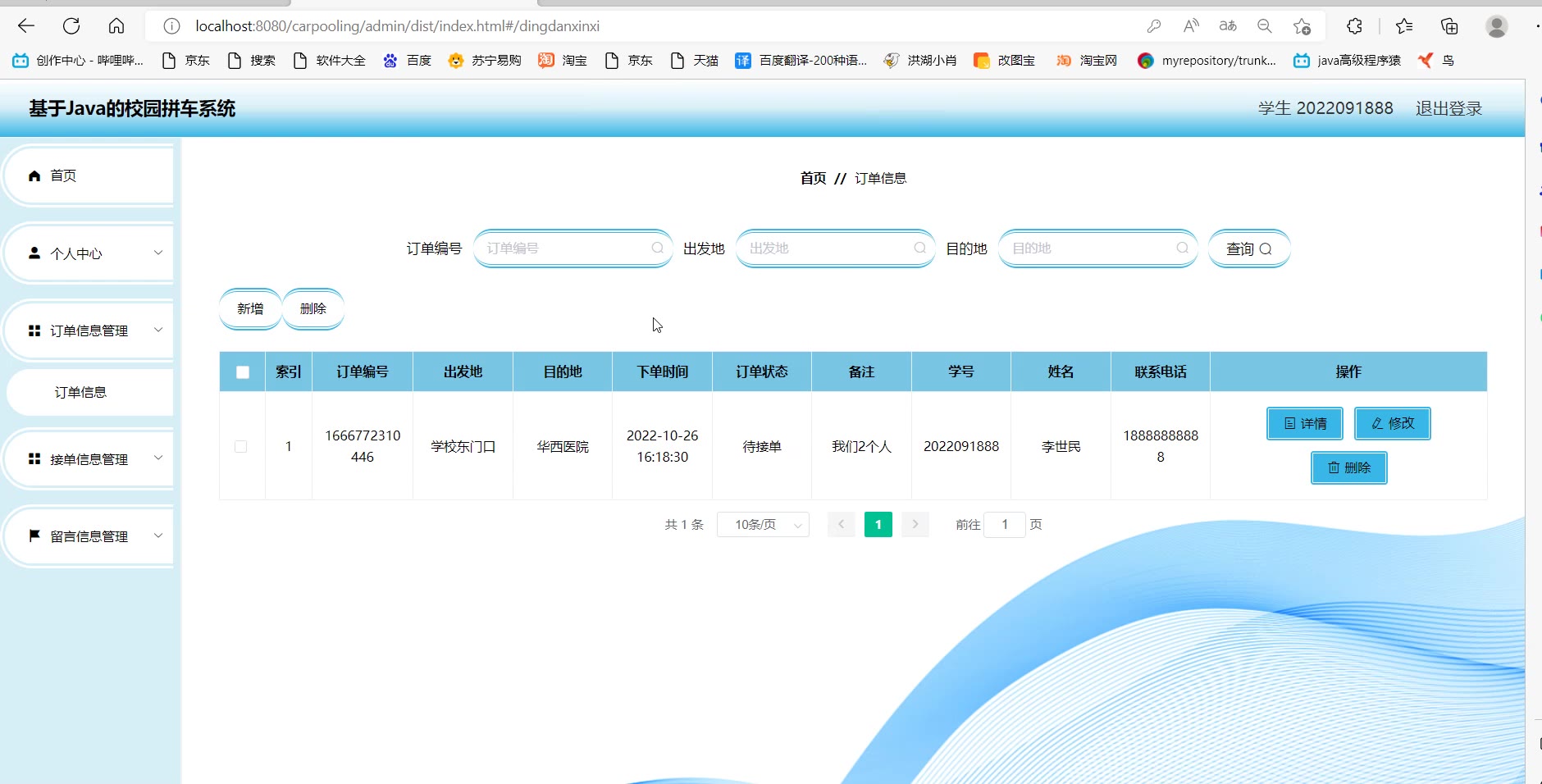Image resolution: width=1542 pixels, height=784 pixels.
Task: Click the read aloud icon in address bar
Action: 1191,26
